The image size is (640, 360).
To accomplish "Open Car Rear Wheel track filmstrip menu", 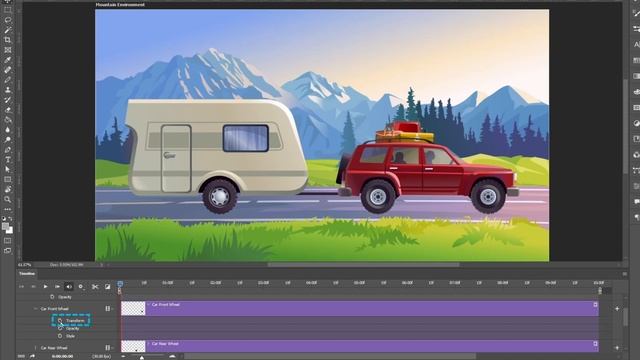I will 109,348.
